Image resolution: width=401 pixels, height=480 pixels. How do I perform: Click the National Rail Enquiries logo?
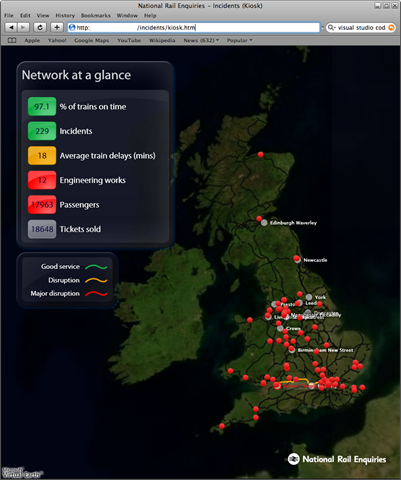[337, 459]
